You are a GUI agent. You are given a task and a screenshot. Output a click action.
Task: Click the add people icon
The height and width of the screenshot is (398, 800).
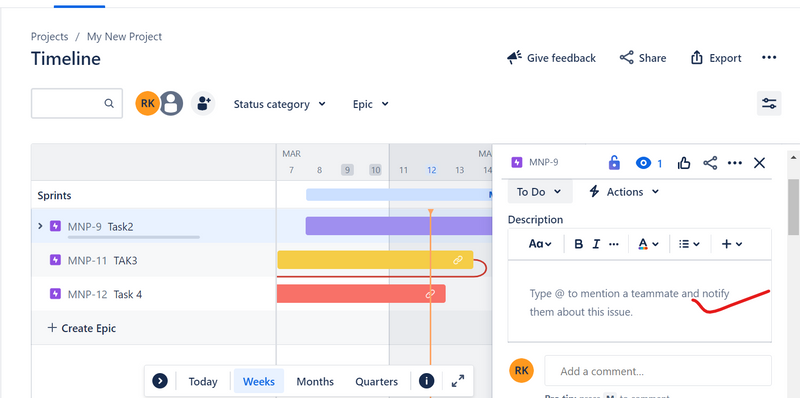tap(203, 104)
